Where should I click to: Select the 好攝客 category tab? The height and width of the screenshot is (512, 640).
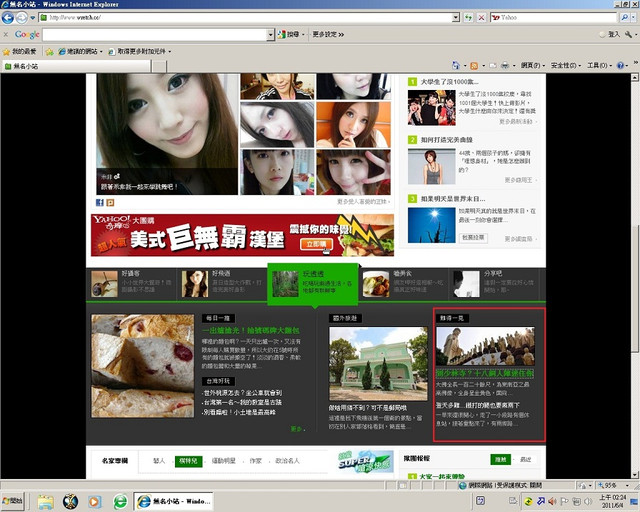click(131, 284)
